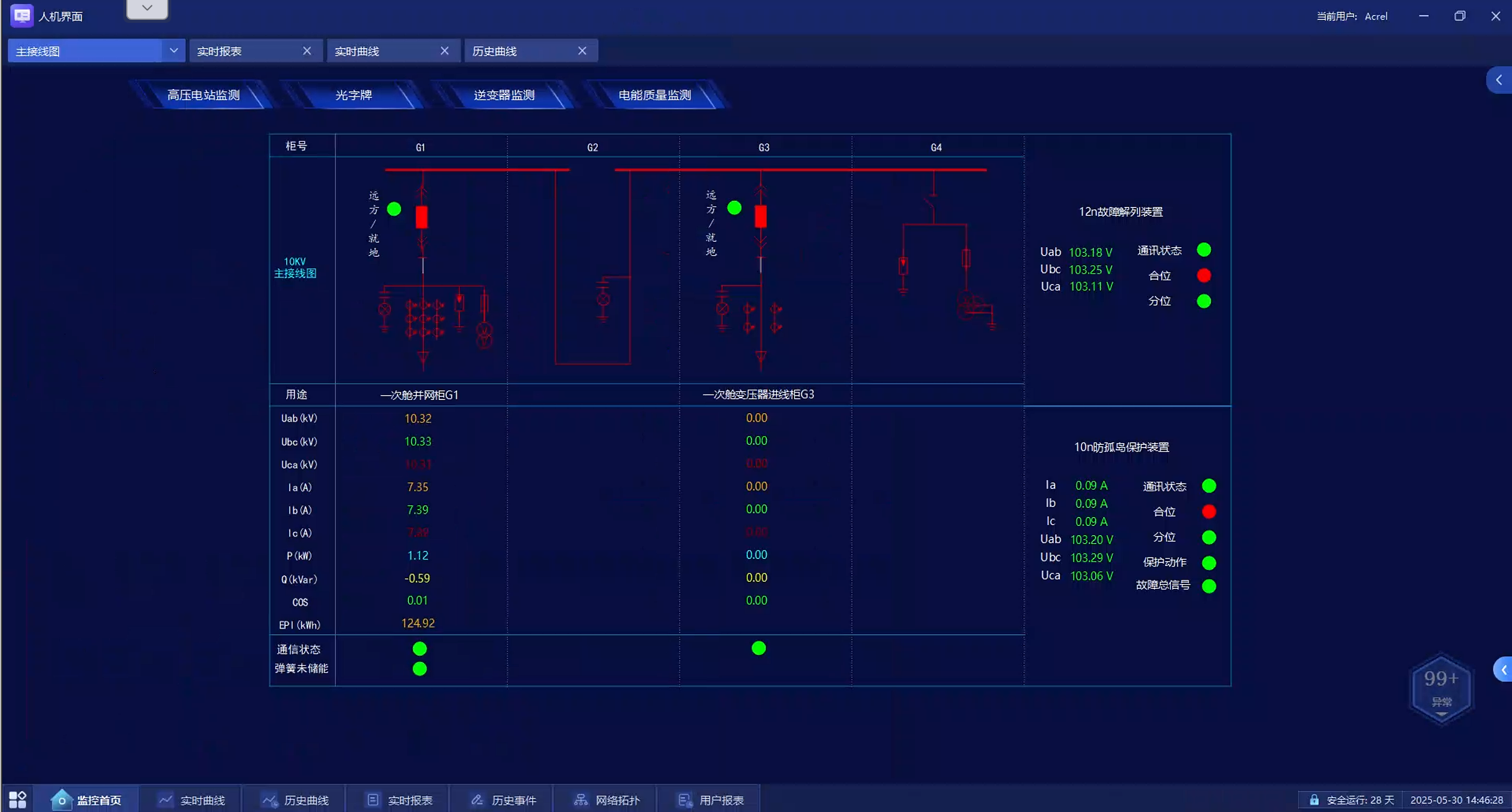Open 监控首页 home icon

(61, 799)
